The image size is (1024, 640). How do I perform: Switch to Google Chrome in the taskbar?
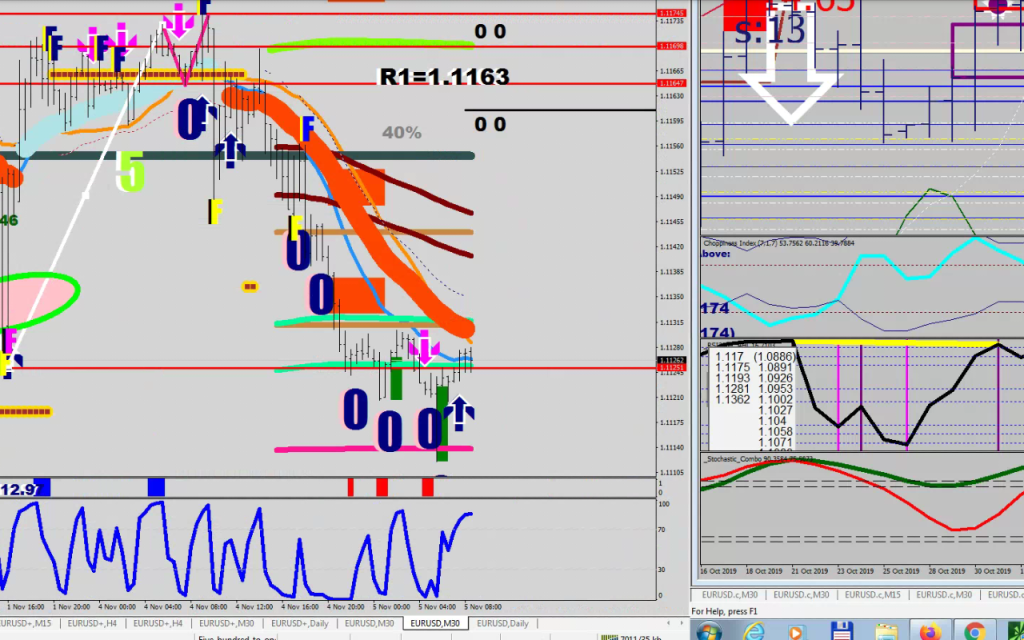point(974,630)
